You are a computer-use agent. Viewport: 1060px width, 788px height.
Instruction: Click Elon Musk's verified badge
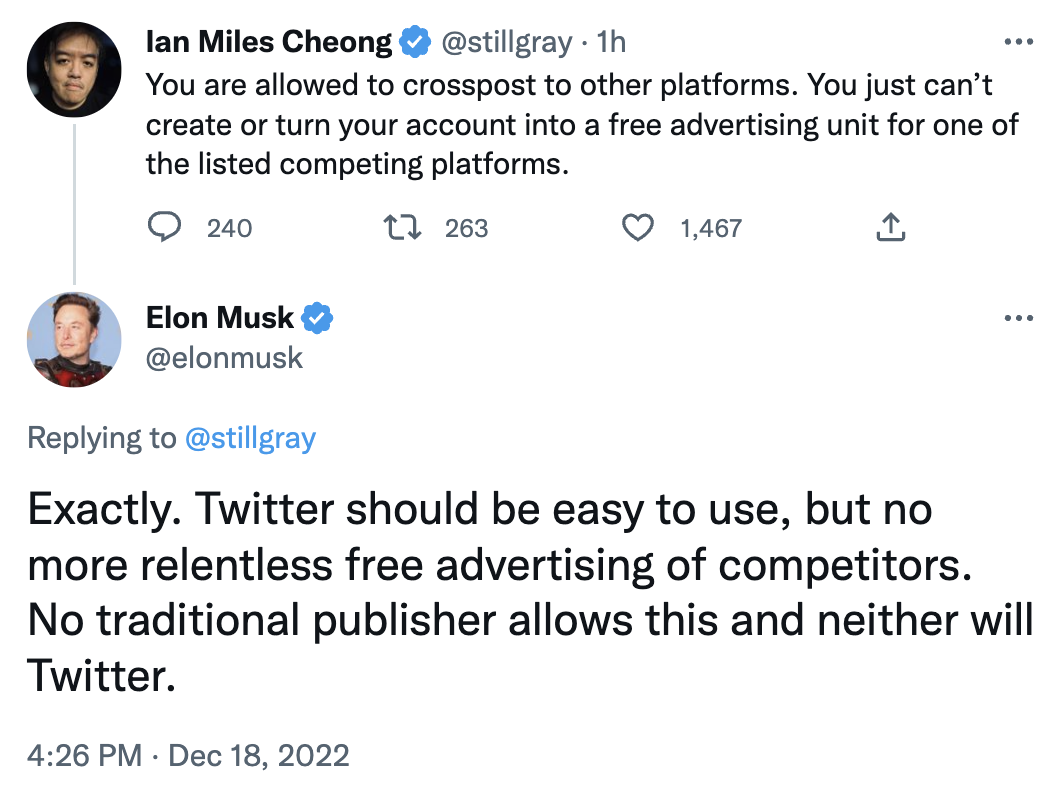tap(317, 318)
